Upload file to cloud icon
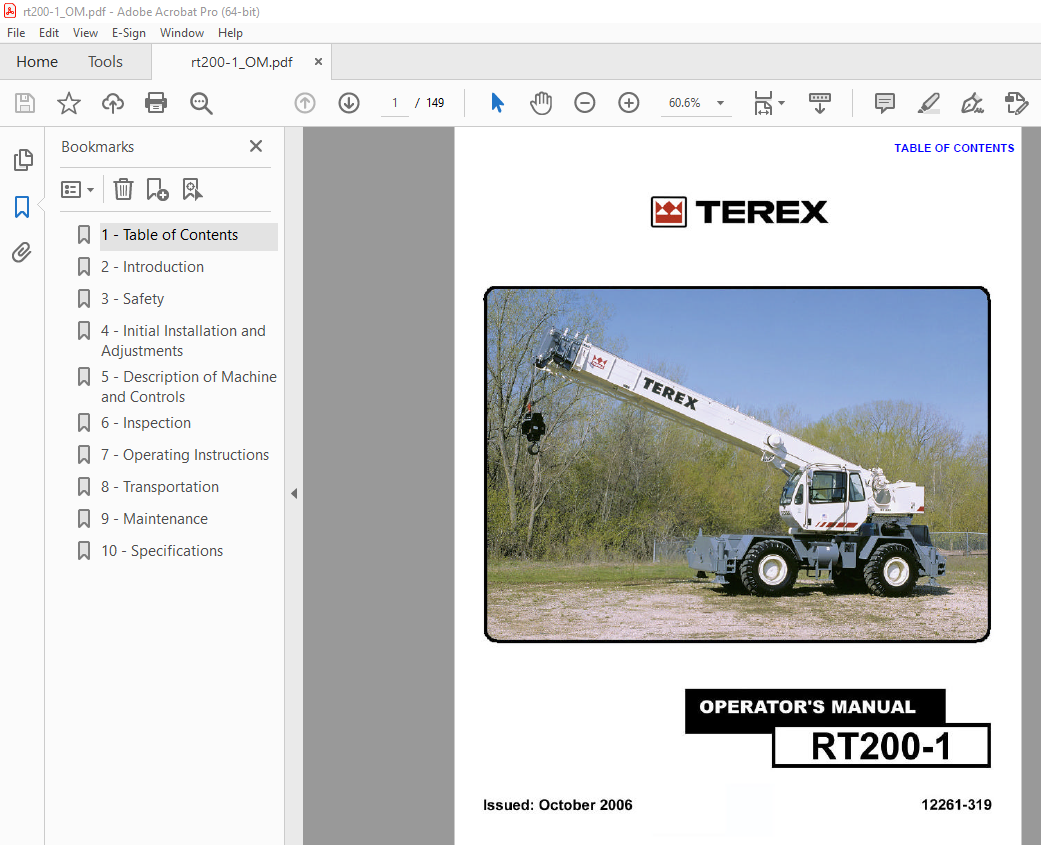The width and height of the screenshot is (1041, 845). 113,103
